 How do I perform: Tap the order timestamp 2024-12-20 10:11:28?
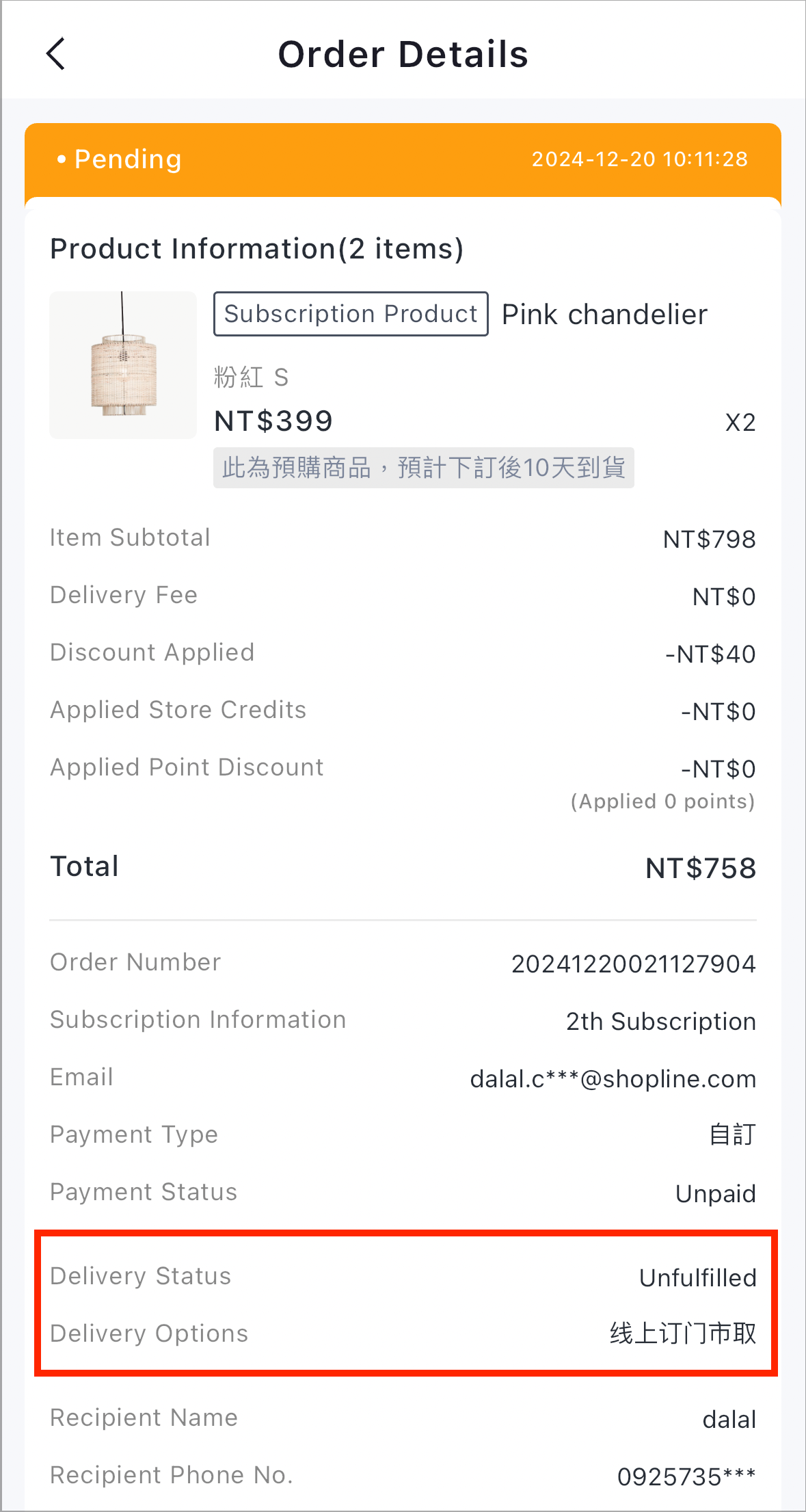(640, 159)
